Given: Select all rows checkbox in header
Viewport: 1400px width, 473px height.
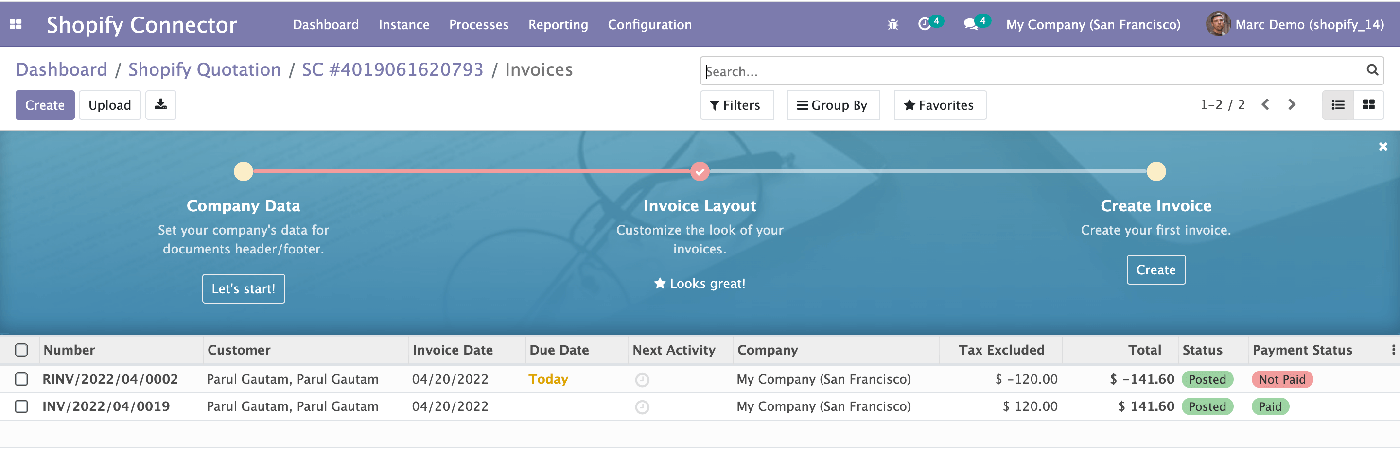Looking at the screenshot, I should pos(22,350).
